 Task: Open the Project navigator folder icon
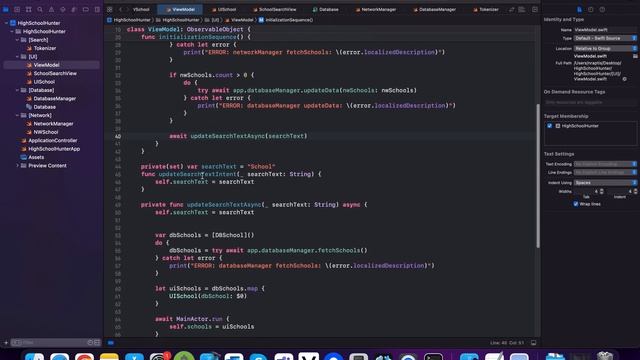[6, 9]
